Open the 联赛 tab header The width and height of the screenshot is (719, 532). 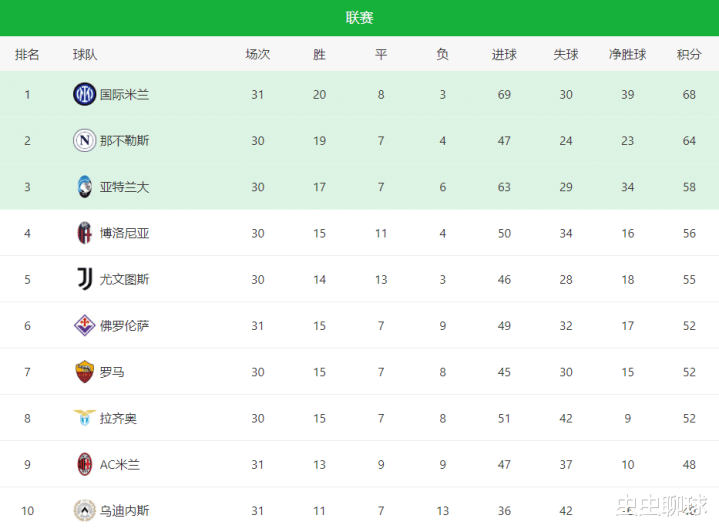click(360, 18)
